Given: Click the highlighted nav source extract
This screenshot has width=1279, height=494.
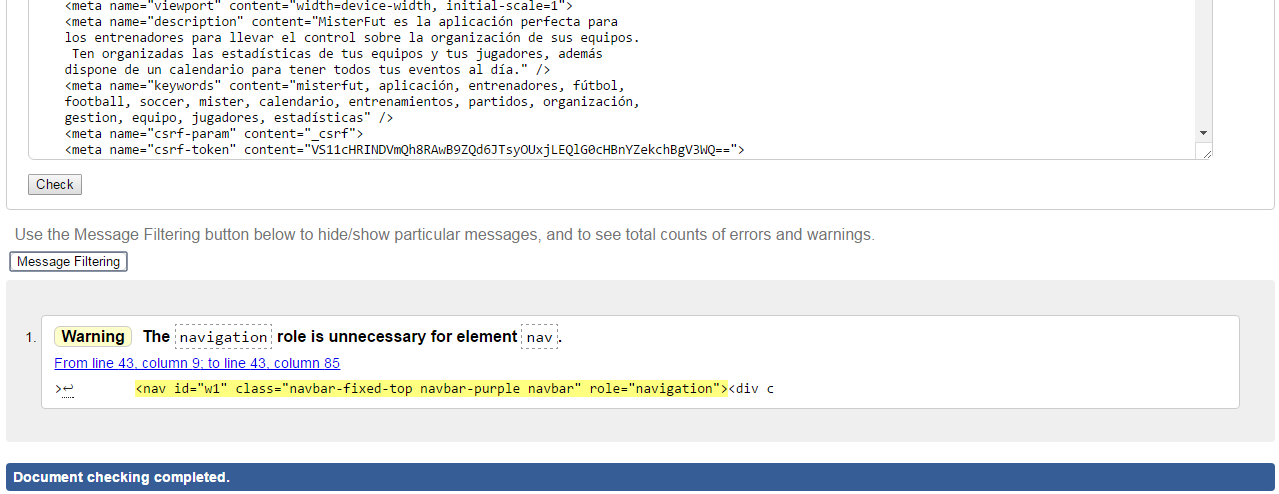Looking at the screenshot, I should coord(431,389).
